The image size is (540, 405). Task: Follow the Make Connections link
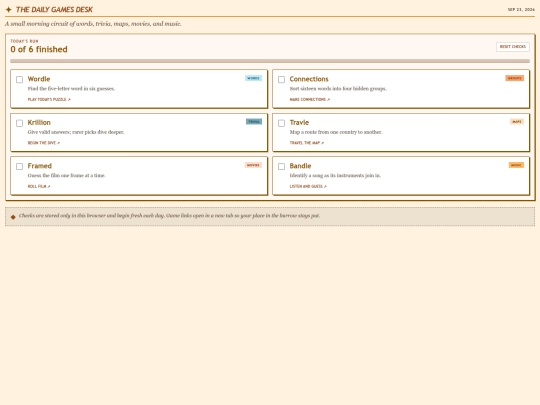[x=310, y=99]
